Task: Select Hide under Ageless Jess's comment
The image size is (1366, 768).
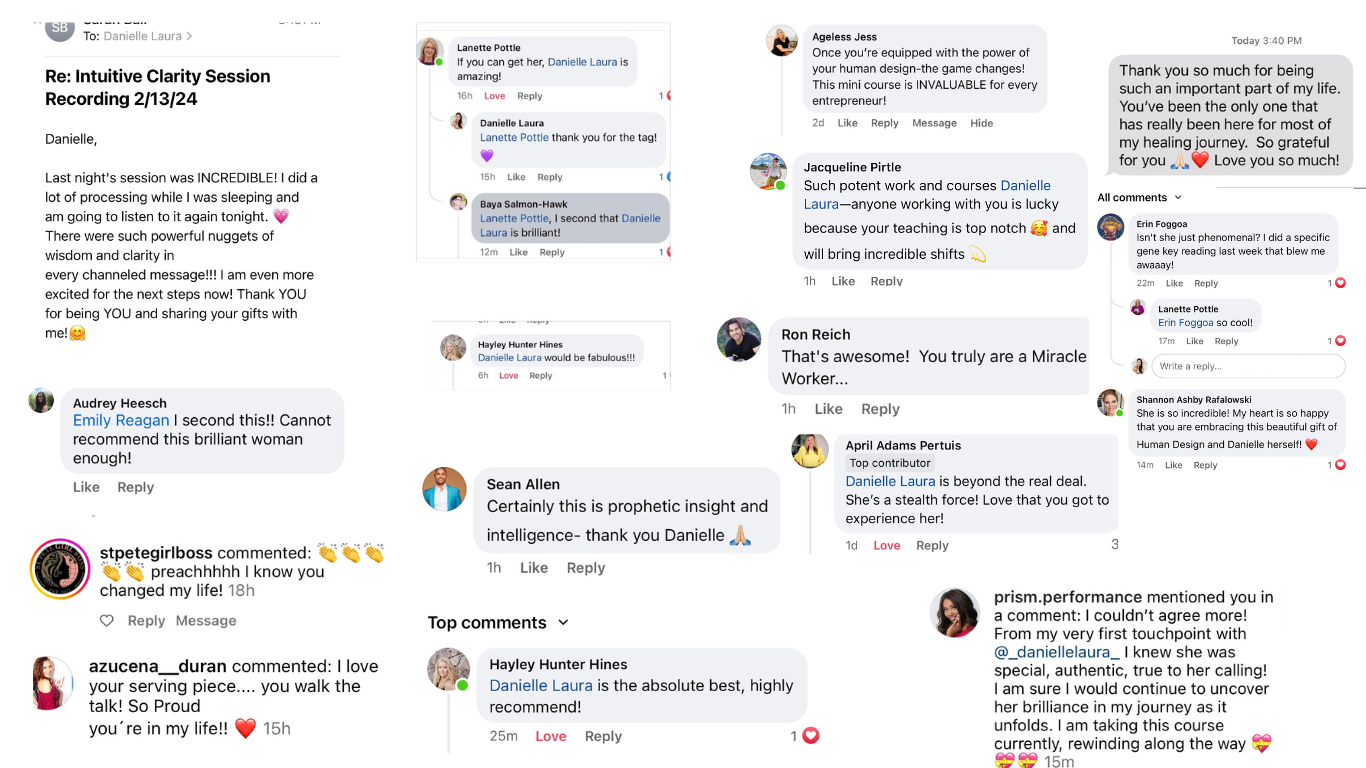Action: [x=982, y=123]
